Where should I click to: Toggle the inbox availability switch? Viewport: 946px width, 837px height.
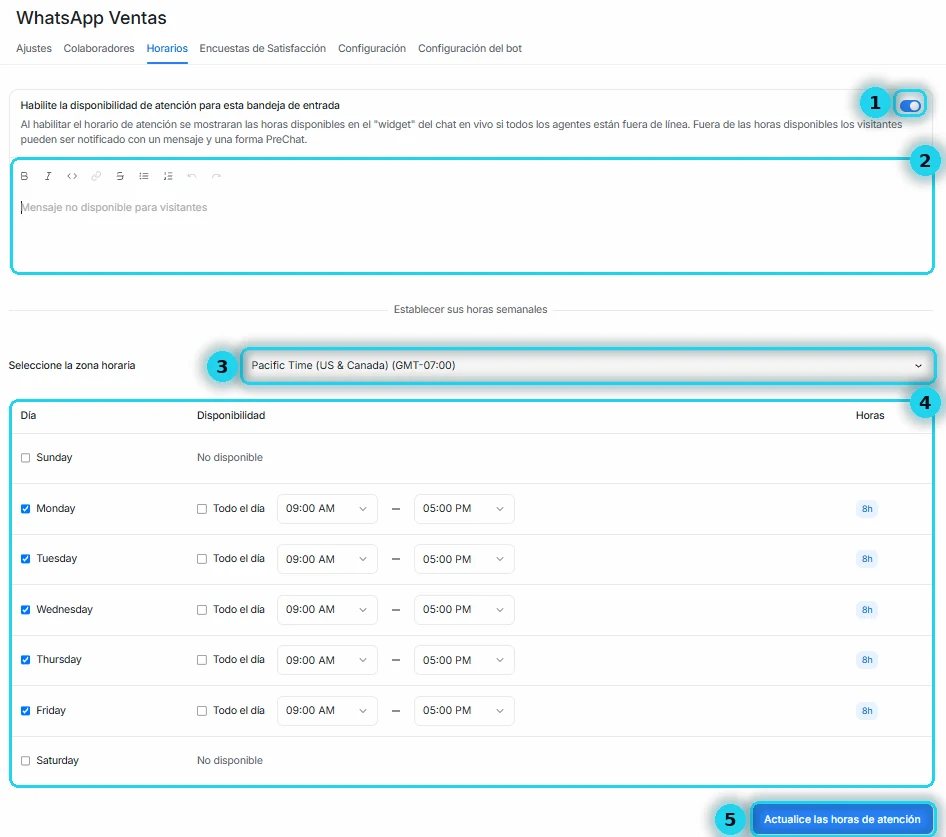(x=910, y=106)
